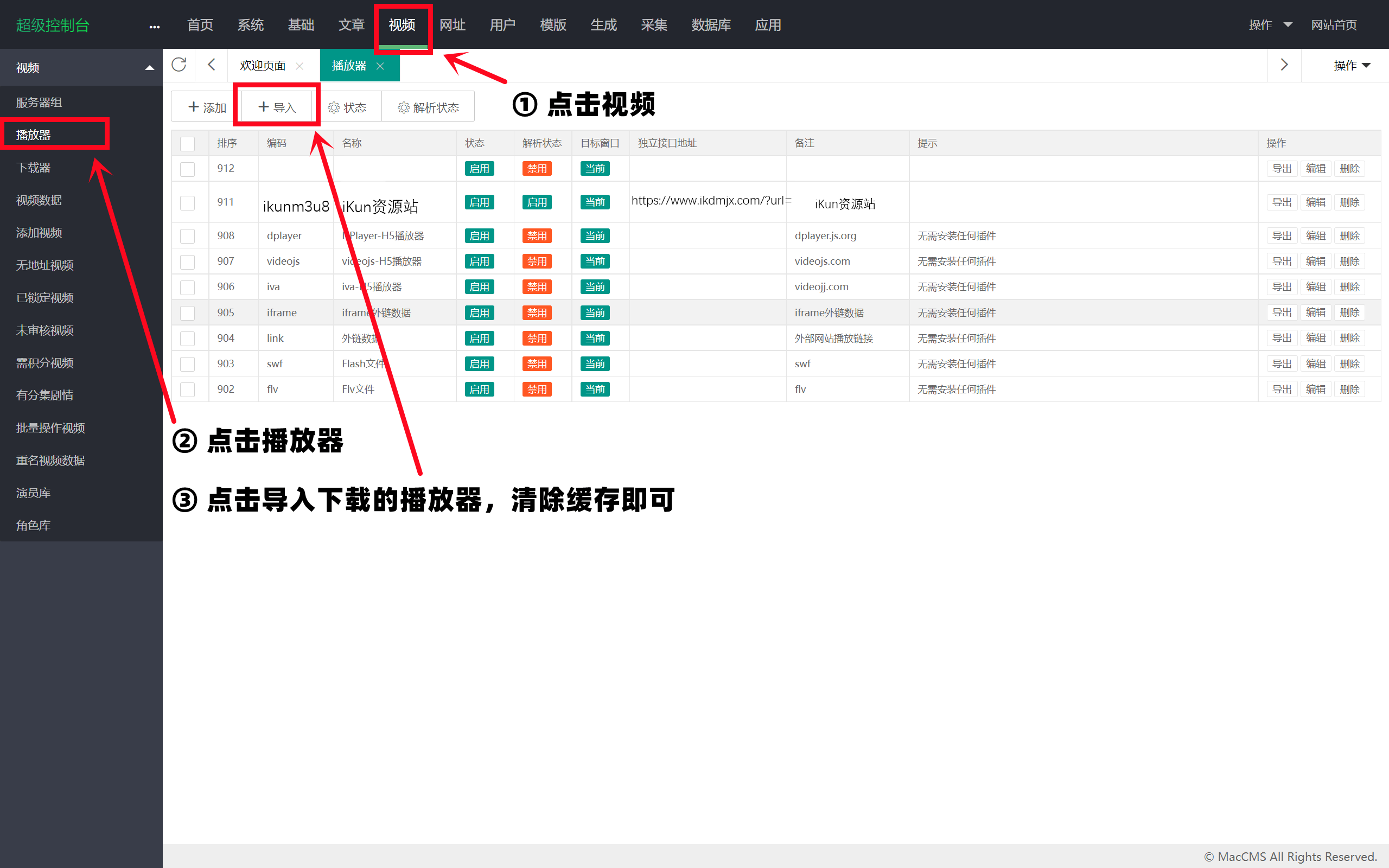Image resolution: width=1389 pixels, height=868 pixels.
Task: Click 启用 status badge for videojs row
Action: [479, 262]
